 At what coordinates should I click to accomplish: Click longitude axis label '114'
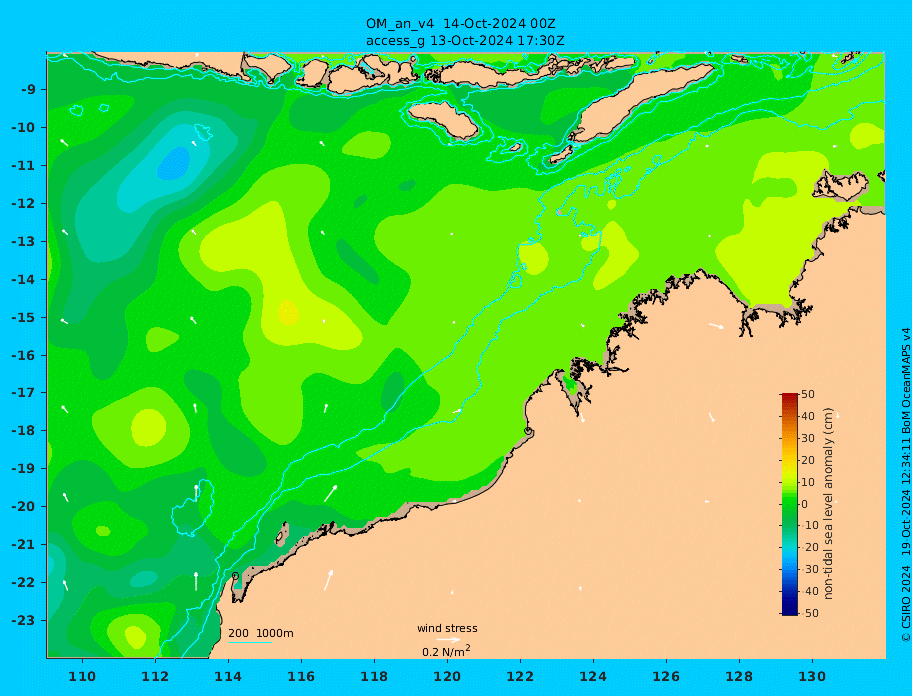(x=228, y=676)
